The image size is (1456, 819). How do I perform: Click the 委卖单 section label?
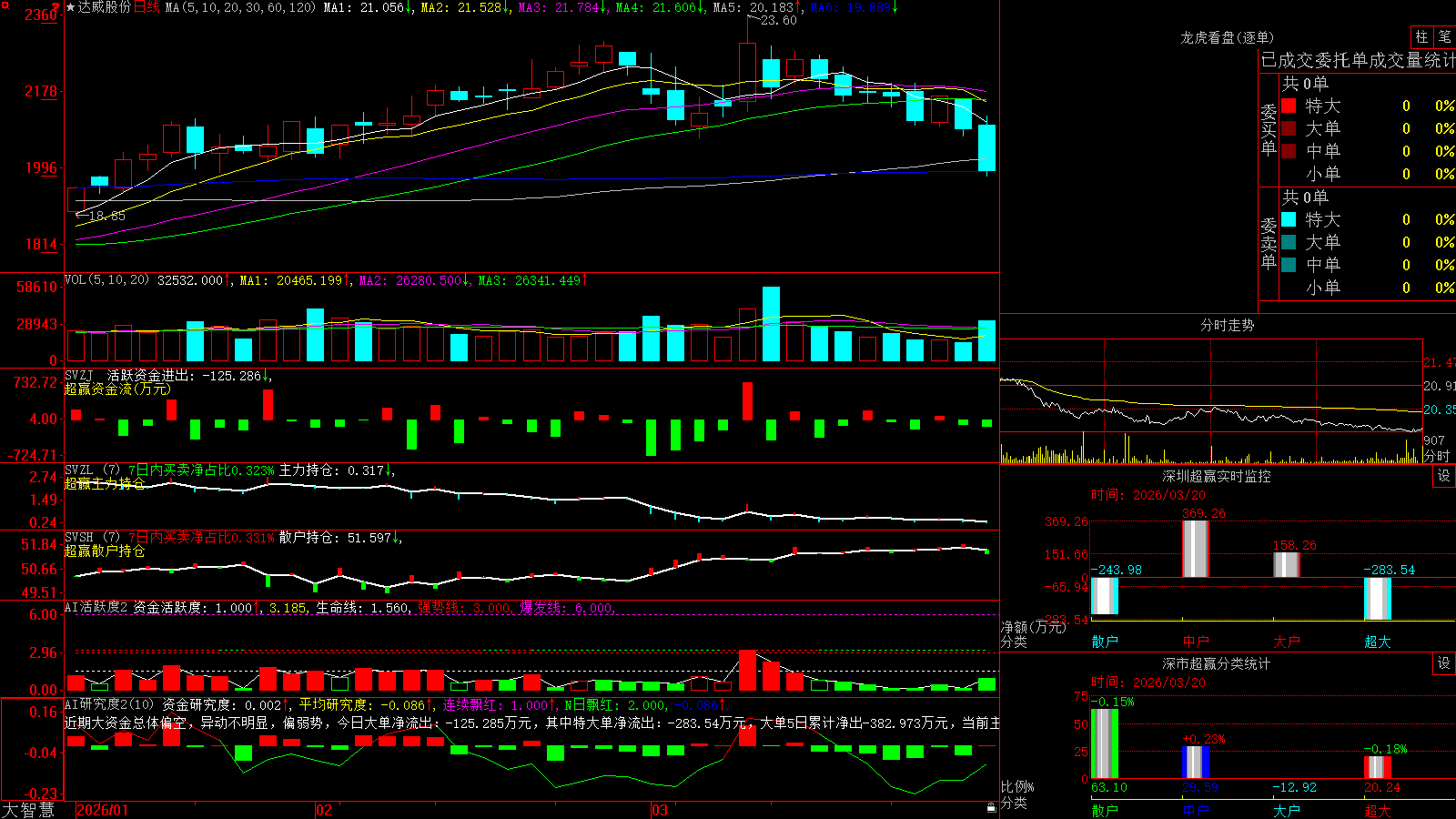(x=1269, y=243)
